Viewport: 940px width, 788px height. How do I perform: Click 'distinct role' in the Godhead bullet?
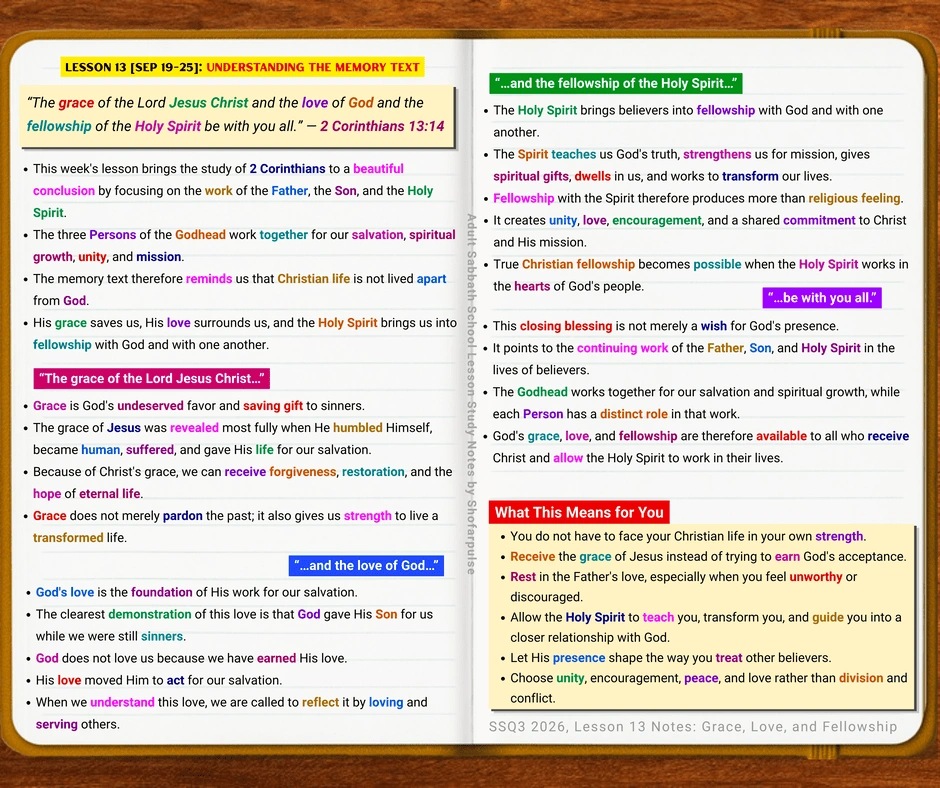click(x=634, y=414)
